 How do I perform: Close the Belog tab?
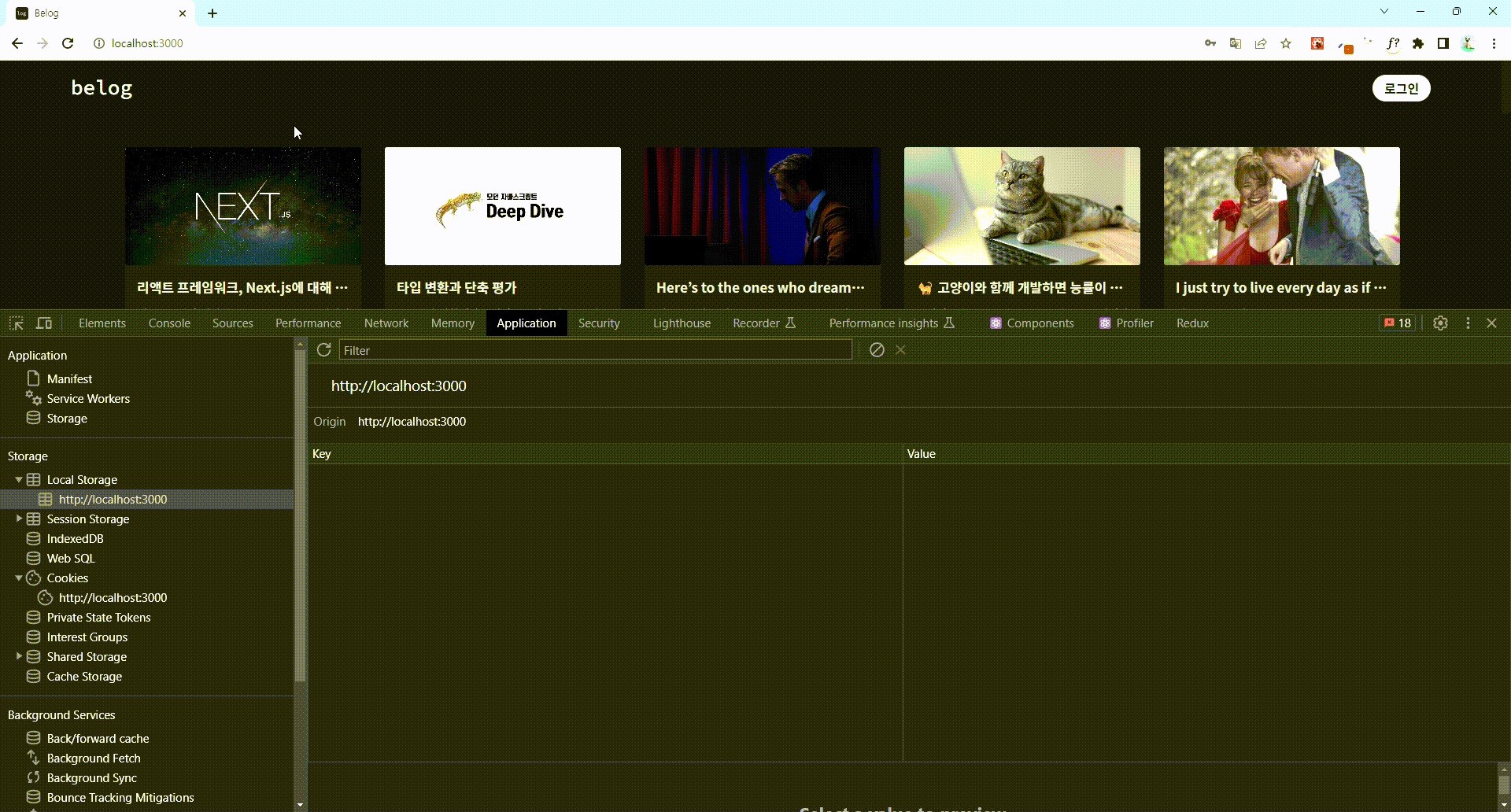click(x=183, y=13)
